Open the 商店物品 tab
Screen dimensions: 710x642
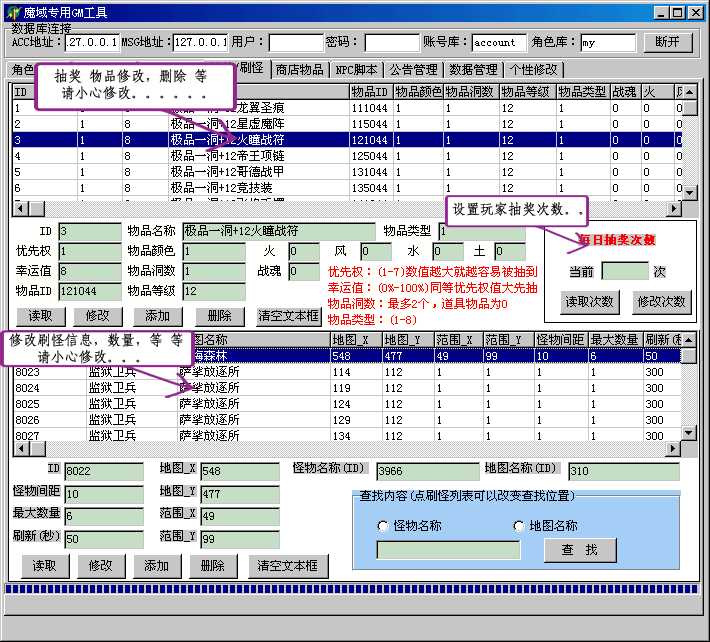pos(300,69)
